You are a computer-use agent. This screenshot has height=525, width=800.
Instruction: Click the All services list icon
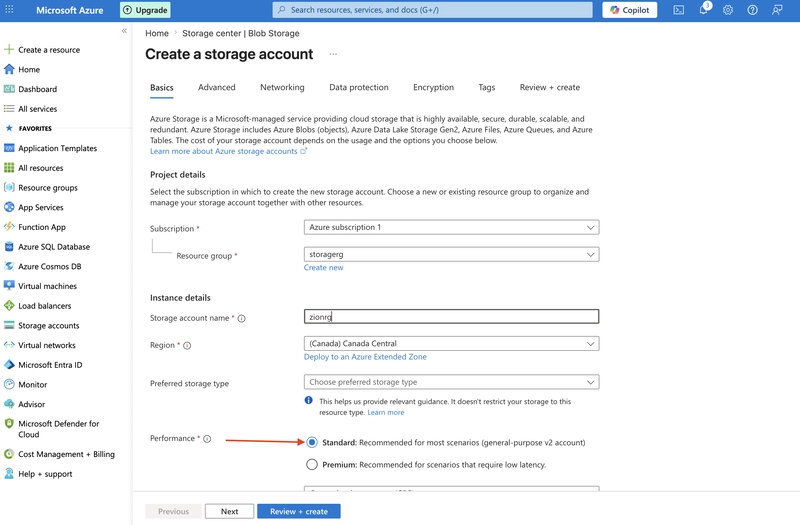(x=9, y=109)
